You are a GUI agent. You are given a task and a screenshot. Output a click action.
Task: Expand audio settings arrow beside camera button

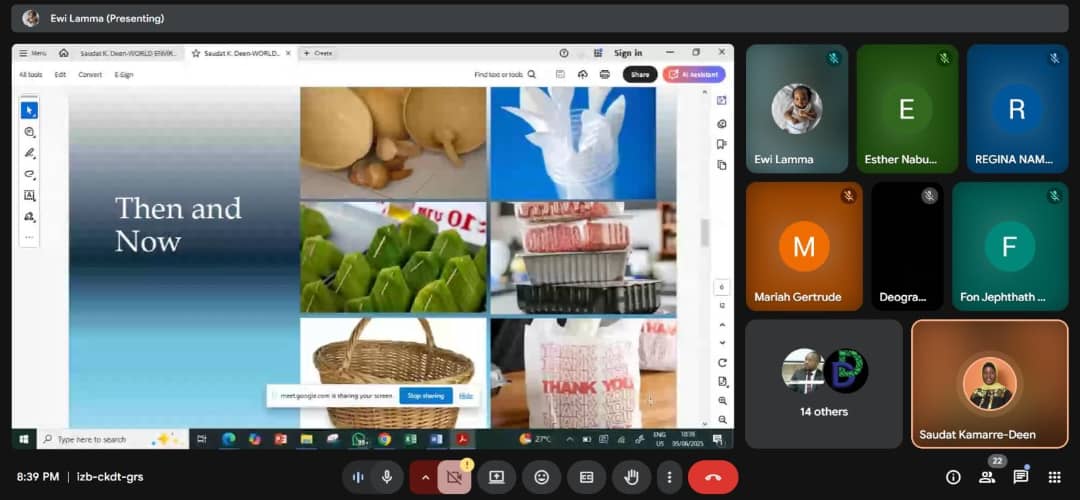click(x=425, y=477)
